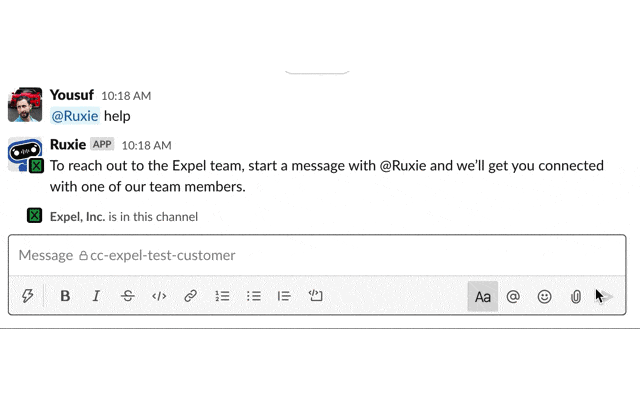This screenshot has width=640, height=400.
Task: Open the lightning bolt shortcuts menu
Action: [27, 296]
